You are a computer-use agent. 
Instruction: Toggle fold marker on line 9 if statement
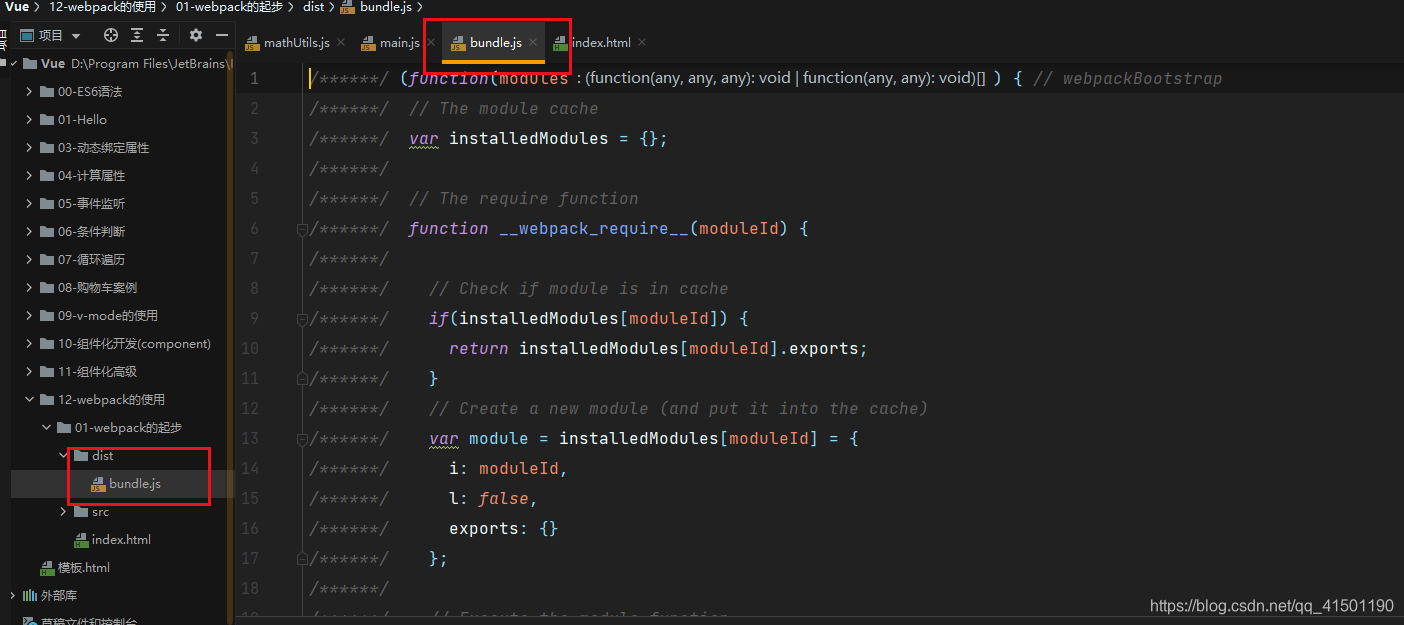coord(301,319)
